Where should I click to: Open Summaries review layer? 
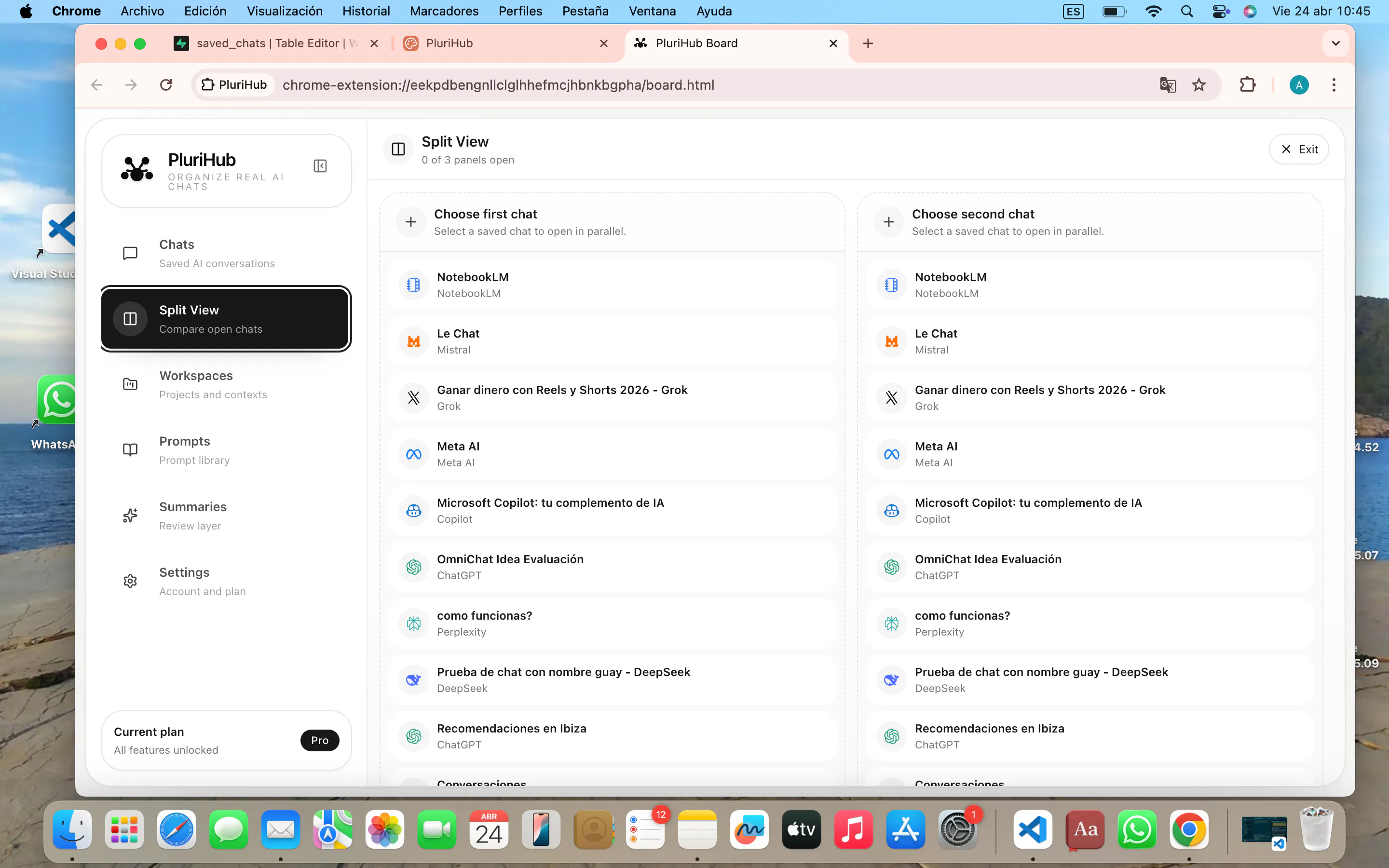point(226,515)
